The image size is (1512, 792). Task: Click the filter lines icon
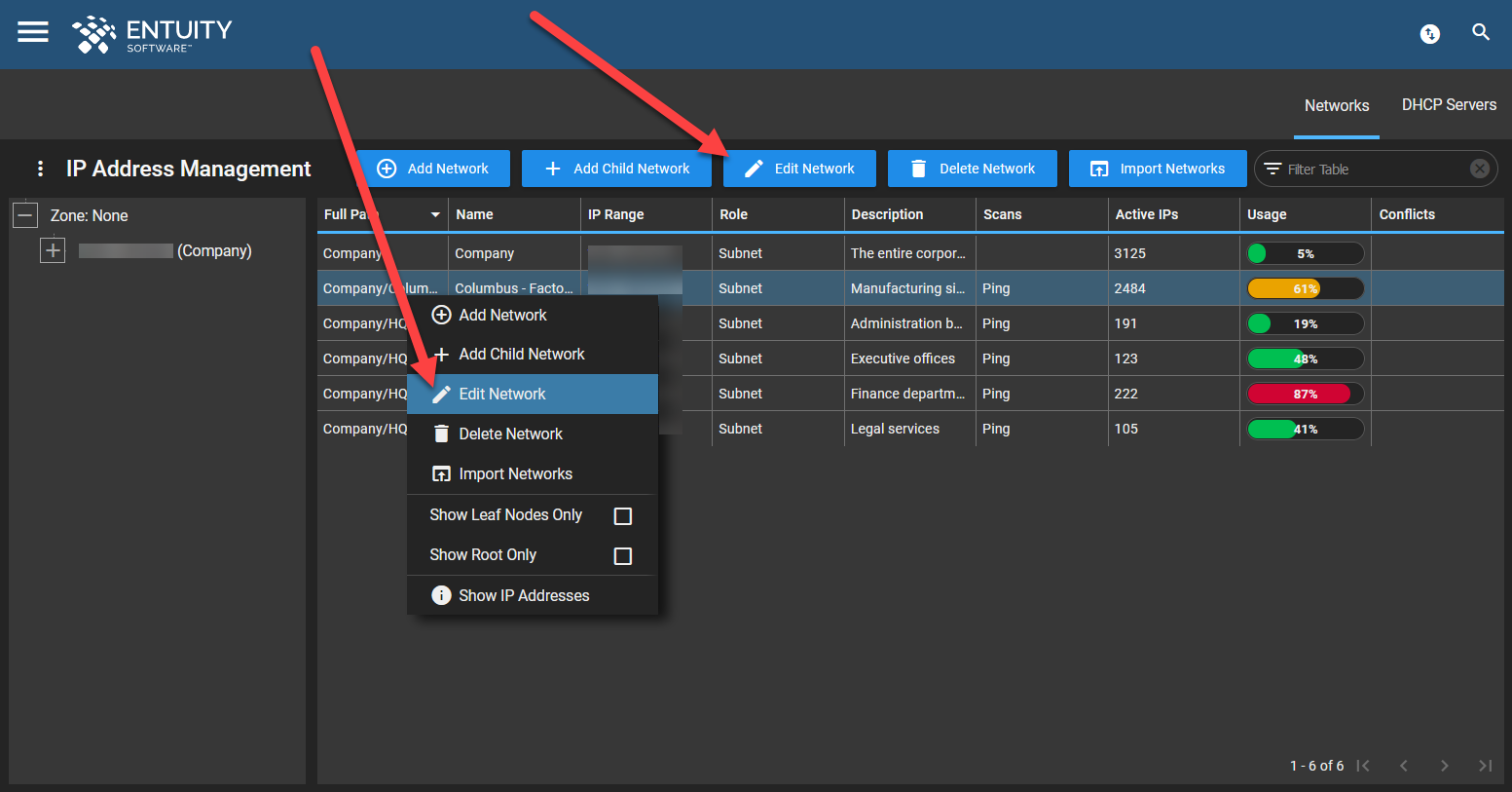pos(1272,169)
